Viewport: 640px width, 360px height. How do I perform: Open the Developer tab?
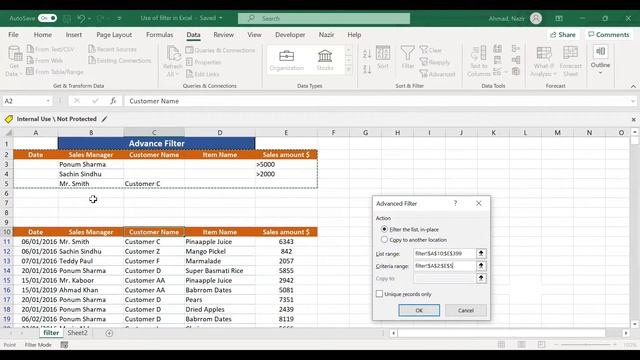point(290,35)
